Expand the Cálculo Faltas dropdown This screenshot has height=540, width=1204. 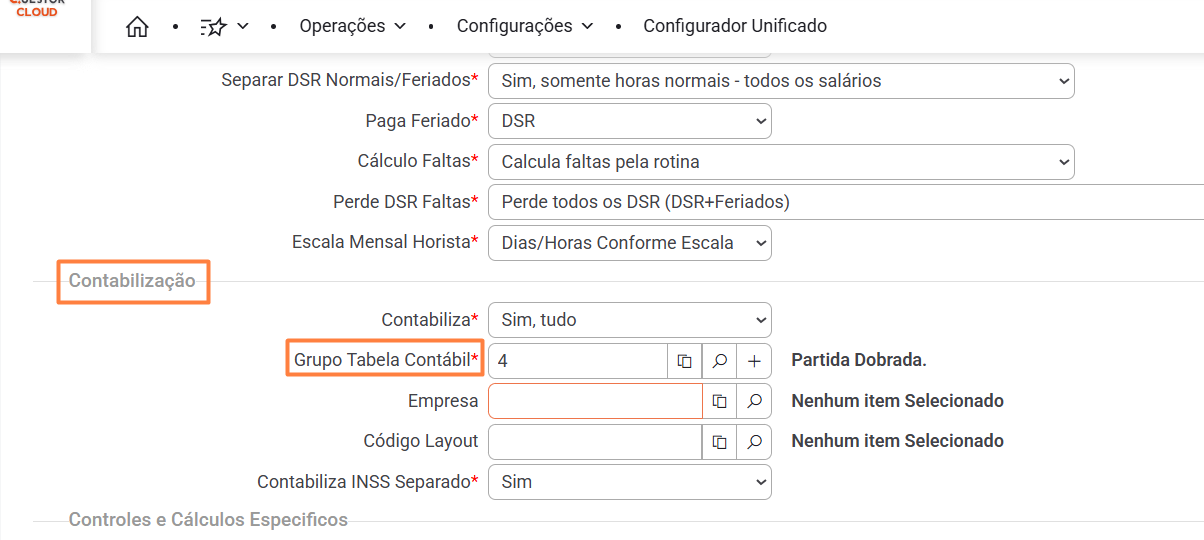pyautogui.click(x=780, y=161)
